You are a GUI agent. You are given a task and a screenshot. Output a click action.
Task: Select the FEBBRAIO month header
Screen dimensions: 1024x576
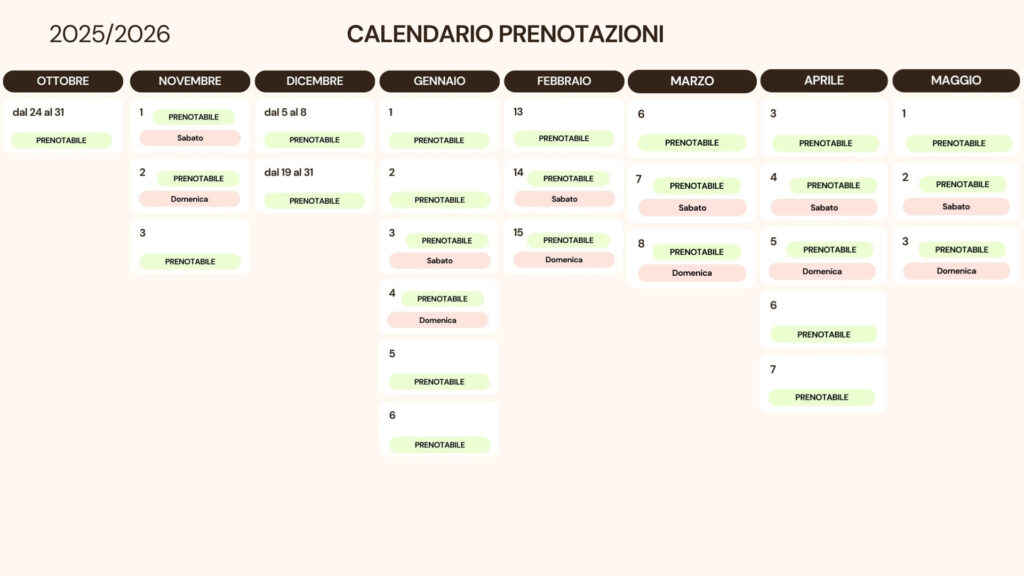(564, 81)
